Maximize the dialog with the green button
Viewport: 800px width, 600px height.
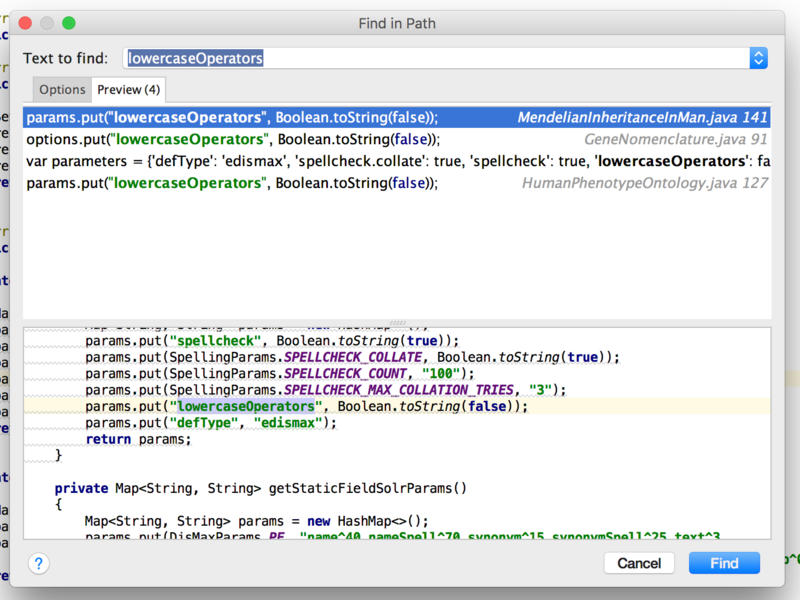(x=69, y=23)
